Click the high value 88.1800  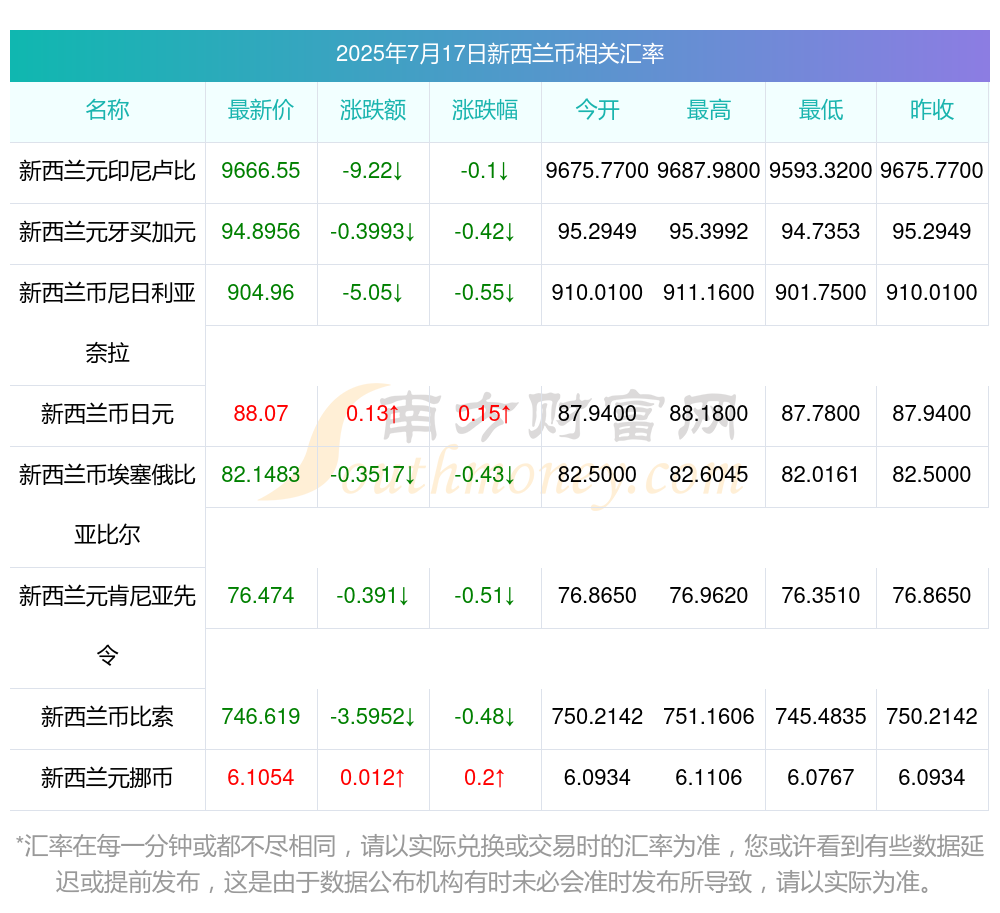coord(709,414)
